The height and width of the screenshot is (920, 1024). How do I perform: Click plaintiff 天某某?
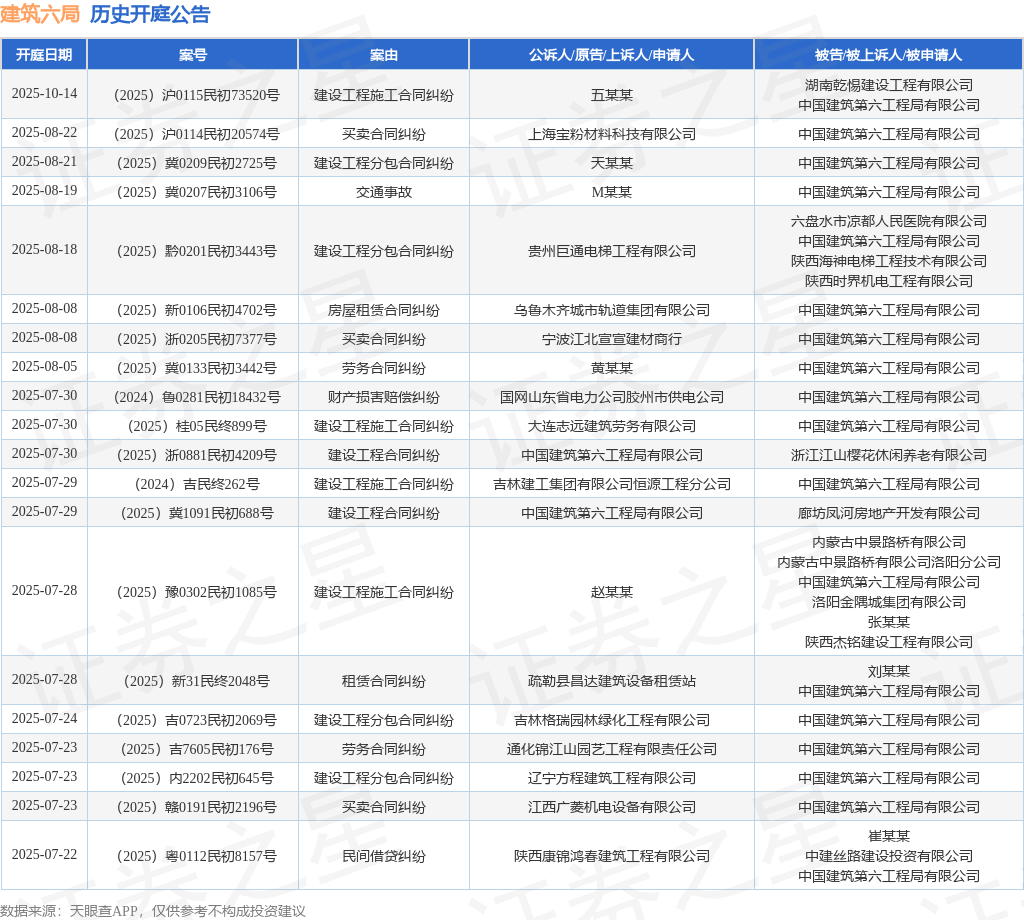(612, 163)
